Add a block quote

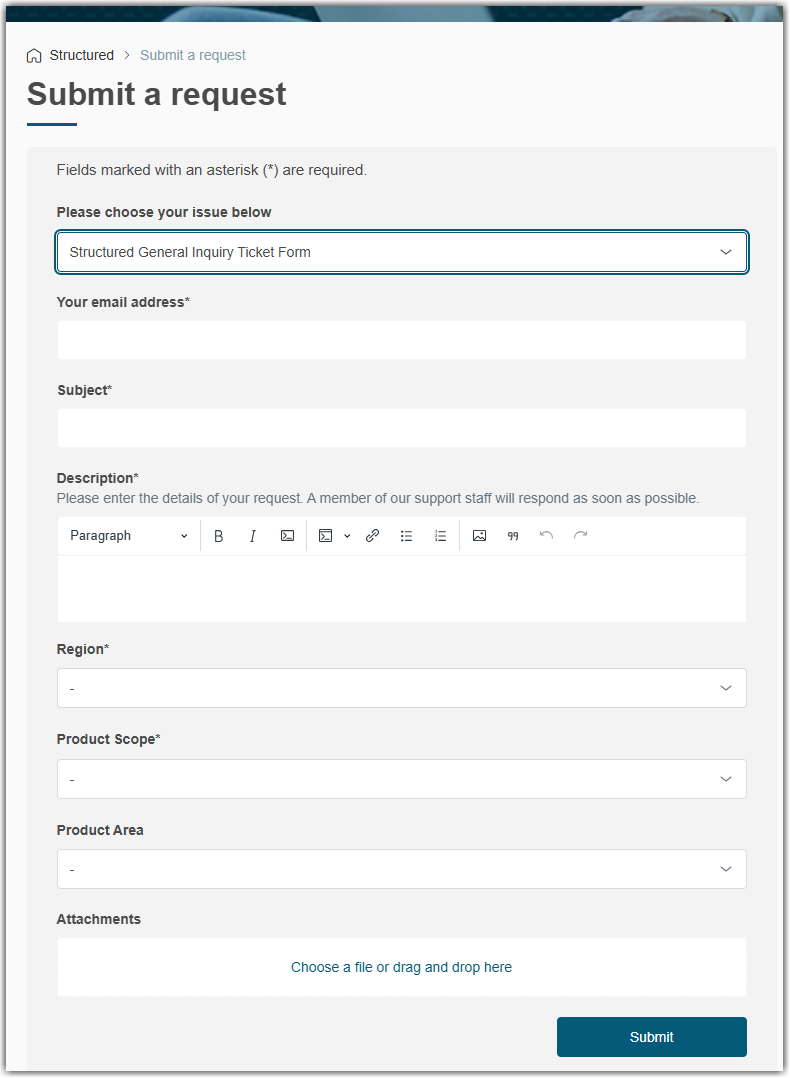513,536
